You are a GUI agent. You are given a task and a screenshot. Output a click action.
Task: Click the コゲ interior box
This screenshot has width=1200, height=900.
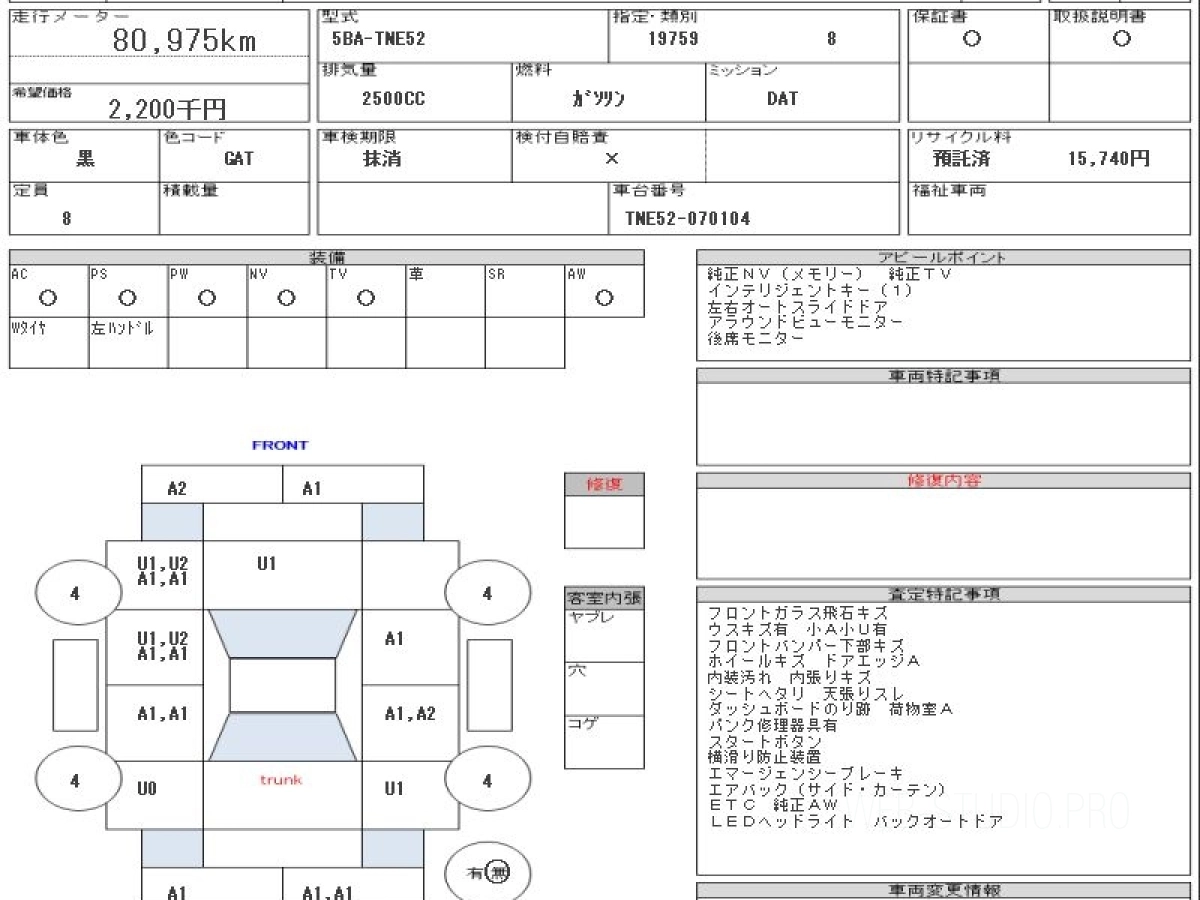coord(604,742)
